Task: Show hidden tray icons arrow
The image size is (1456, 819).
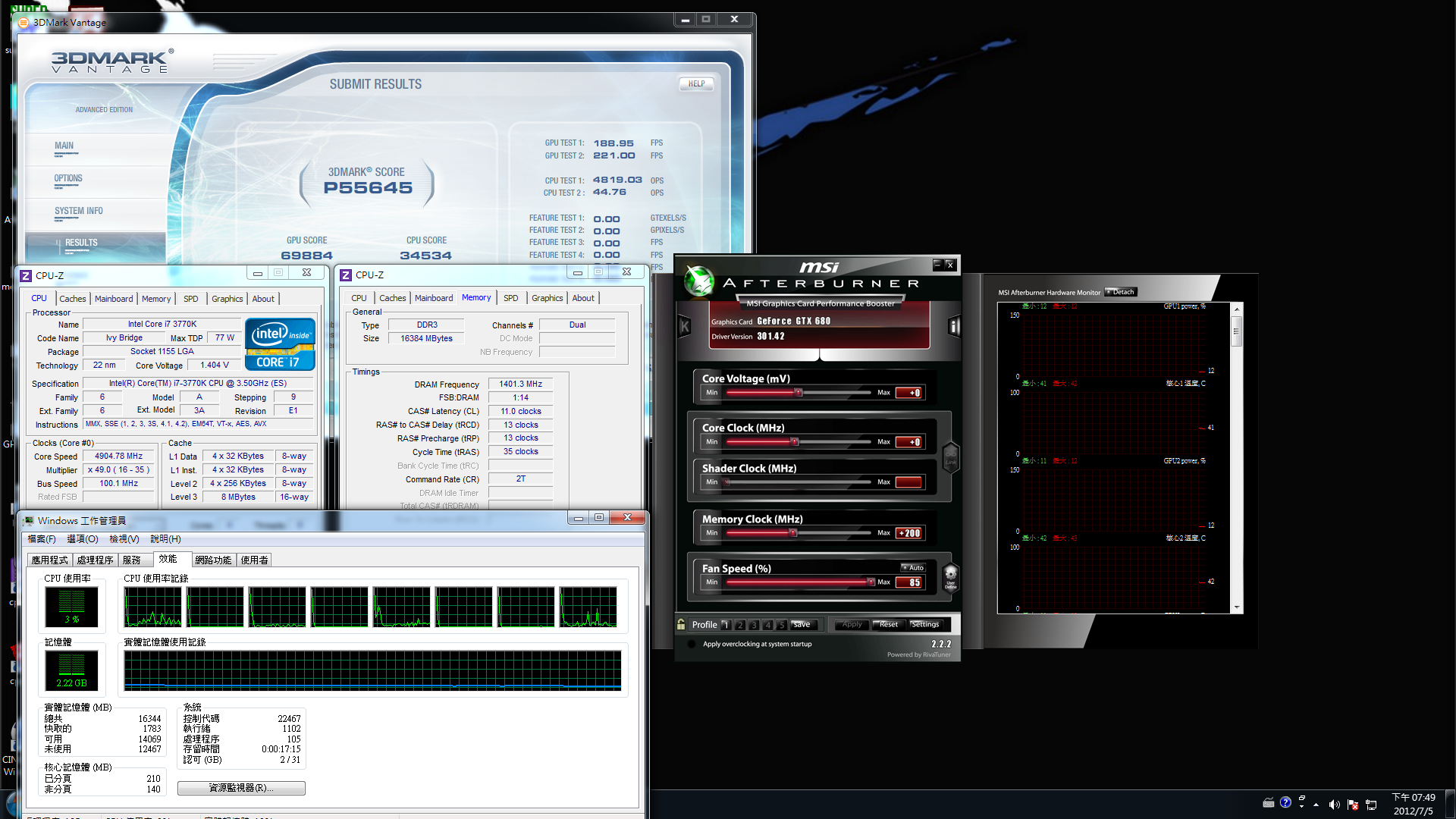Action: [1316, 805]
